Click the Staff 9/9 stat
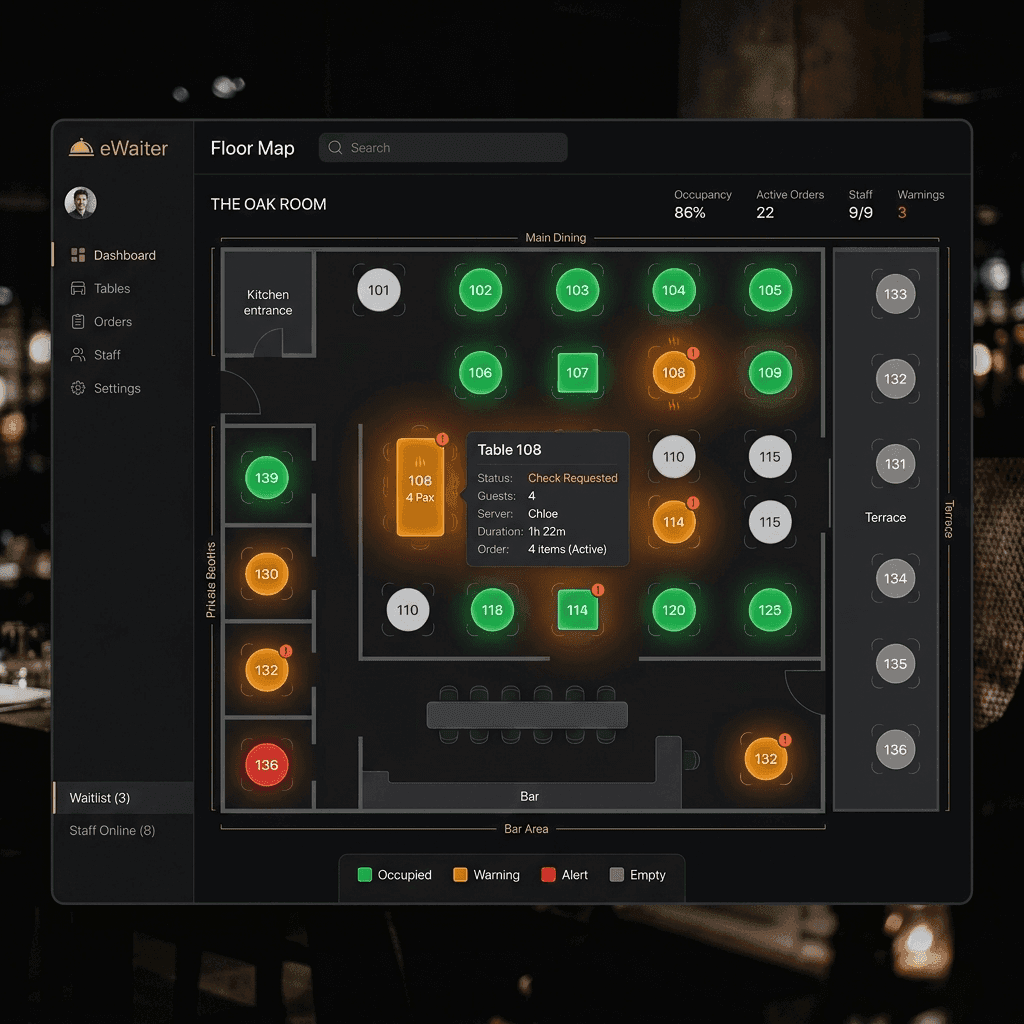The width and height of the screenshot is (1024, 1024). click(861, 204)
